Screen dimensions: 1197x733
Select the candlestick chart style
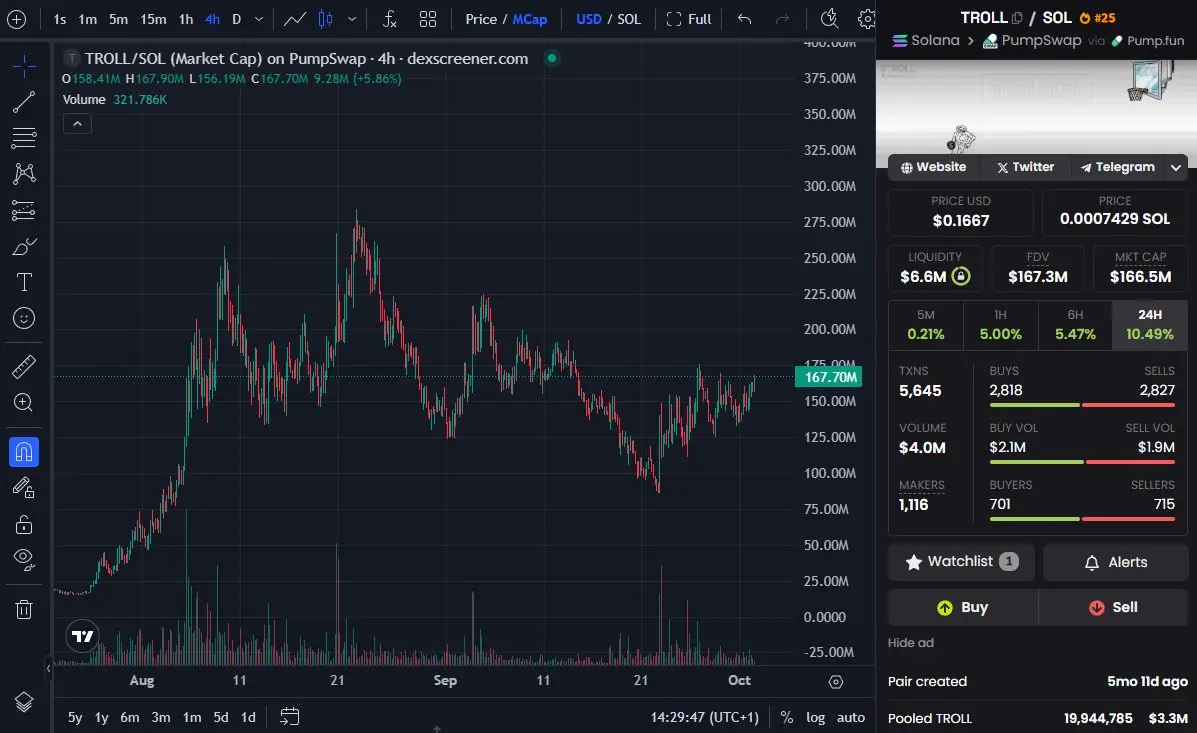pos(325,19)
